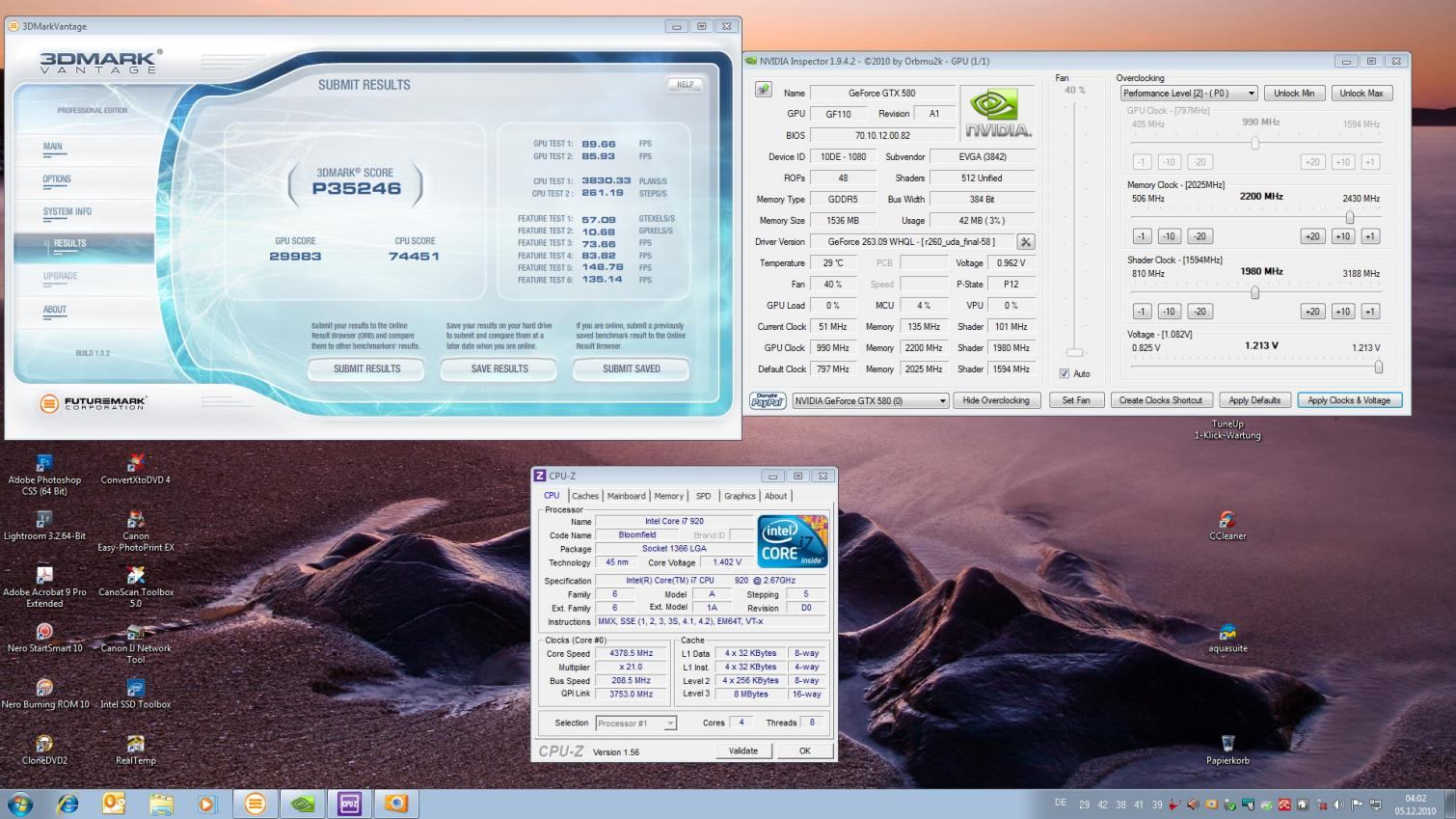This screenshot has width=1456, height=819.
Task: Open the NVIDIA GeForce GTX 580 (0) GPU dropdown
Action: tap(871, 400)
